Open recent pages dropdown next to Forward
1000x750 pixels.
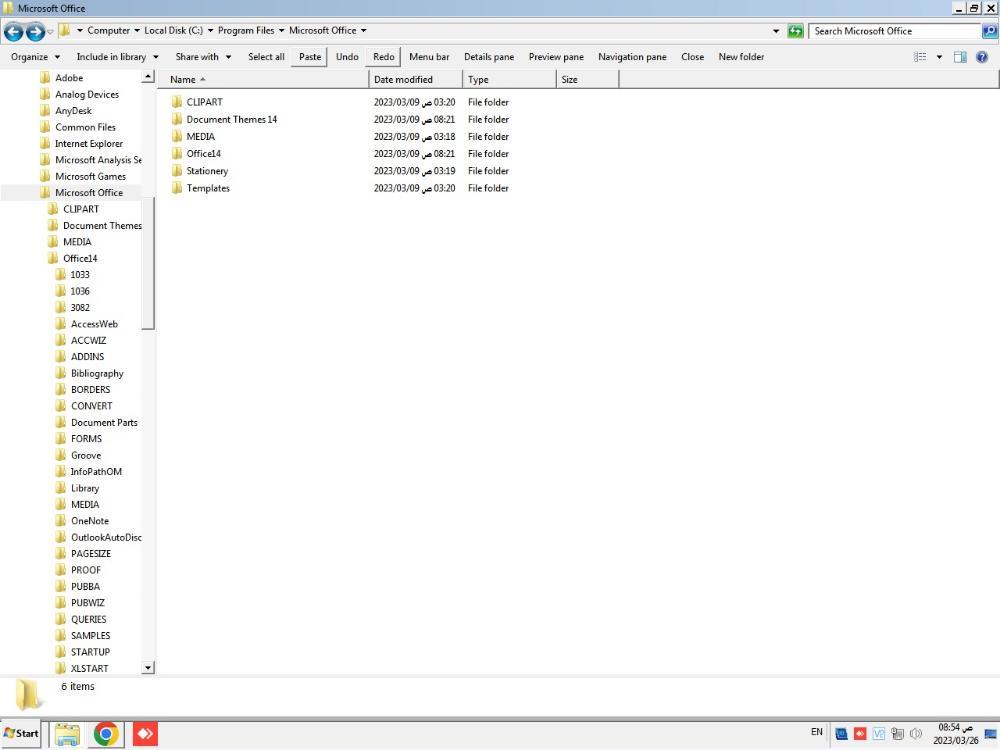(50, 31)
